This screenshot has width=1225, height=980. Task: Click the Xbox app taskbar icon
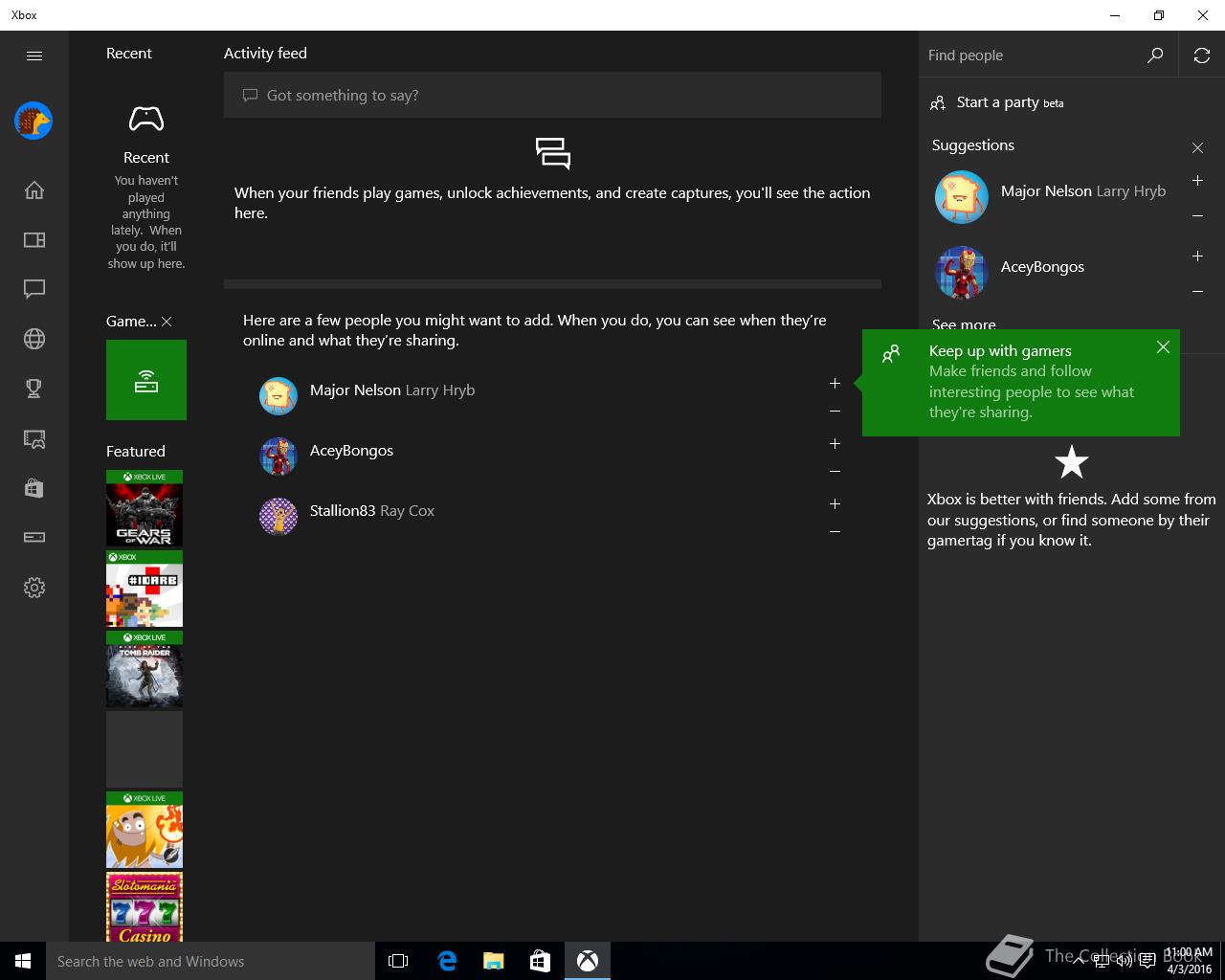[588, 961]
